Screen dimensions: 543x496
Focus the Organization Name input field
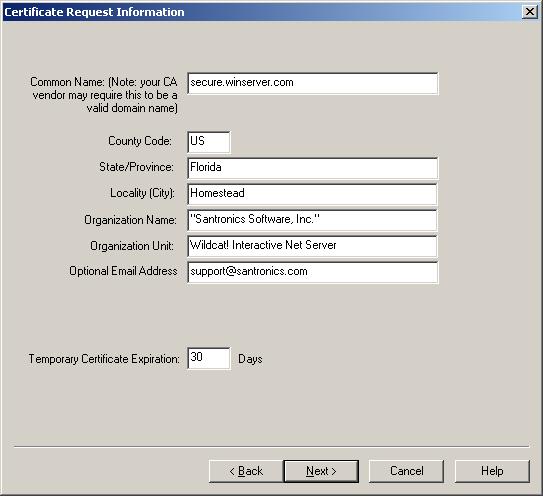(x=312, y=220)
